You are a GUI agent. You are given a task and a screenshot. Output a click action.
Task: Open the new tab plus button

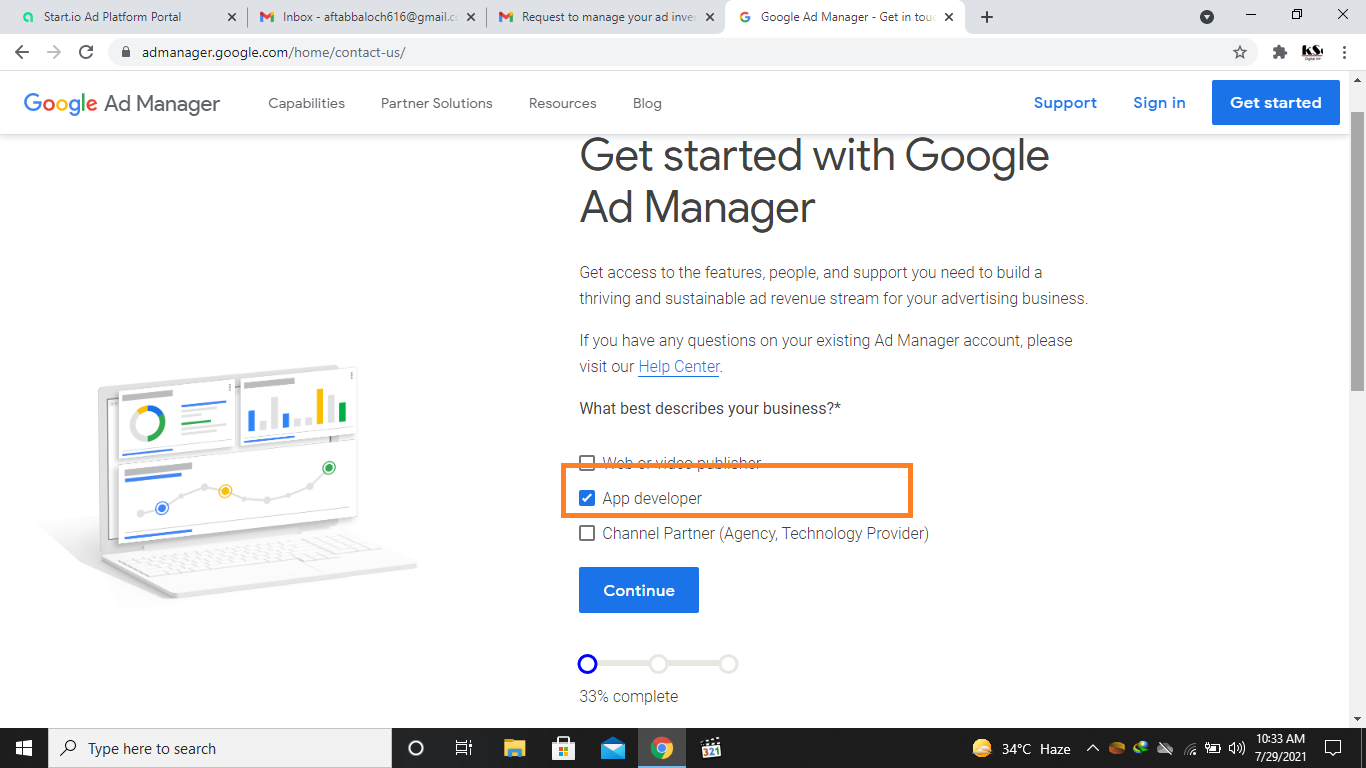pyautogui.click(x=987, y=17)
